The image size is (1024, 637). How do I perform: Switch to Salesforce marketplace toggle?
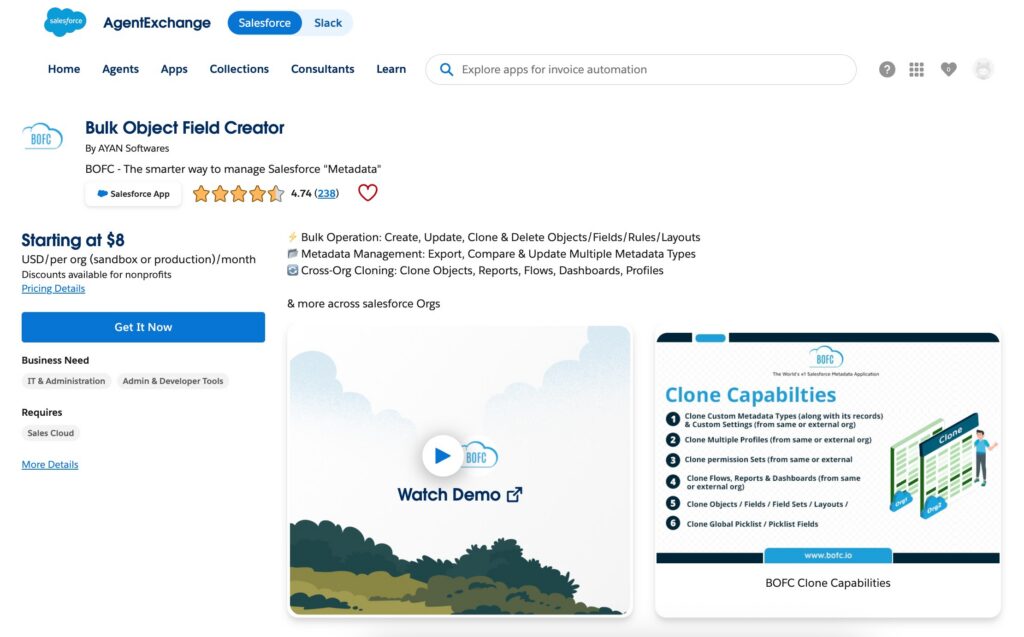coord(264,23)
